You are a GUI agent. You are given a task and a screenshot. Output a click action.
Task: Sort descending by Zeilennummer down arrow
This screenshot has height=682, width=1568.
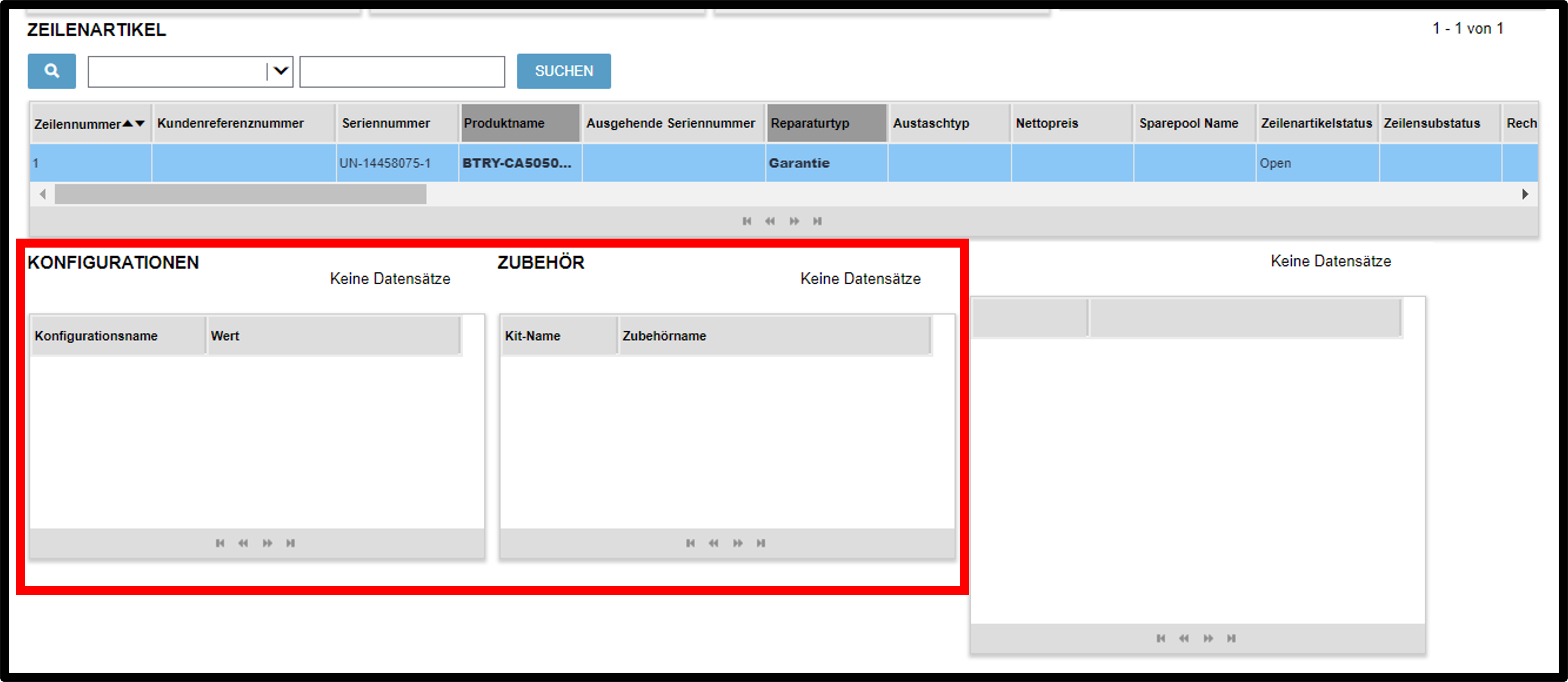tap(140, 124)
